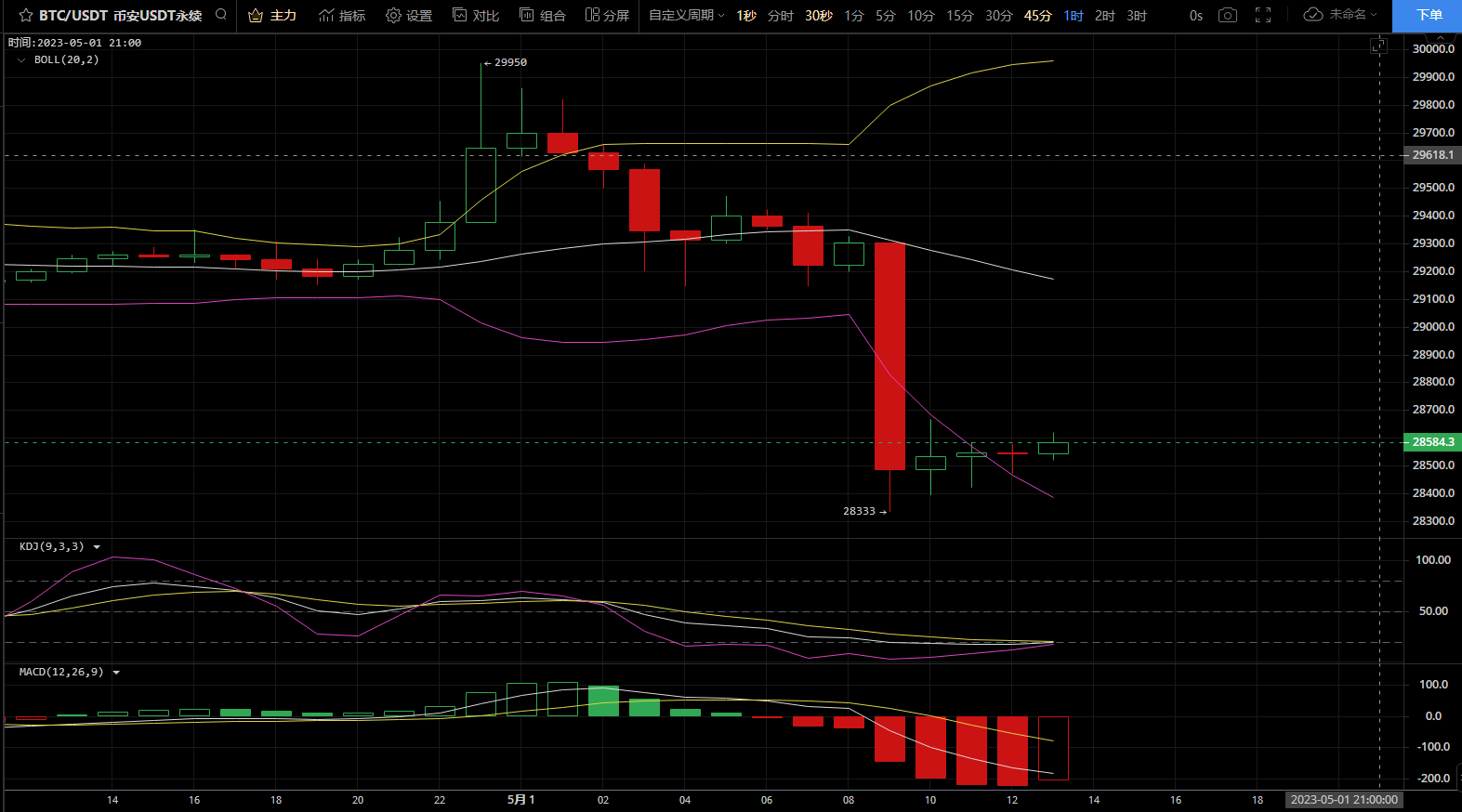Choose the 5分 timeframe
Image resolution: width=1462 pixels, height=812 pixels.
886,16
